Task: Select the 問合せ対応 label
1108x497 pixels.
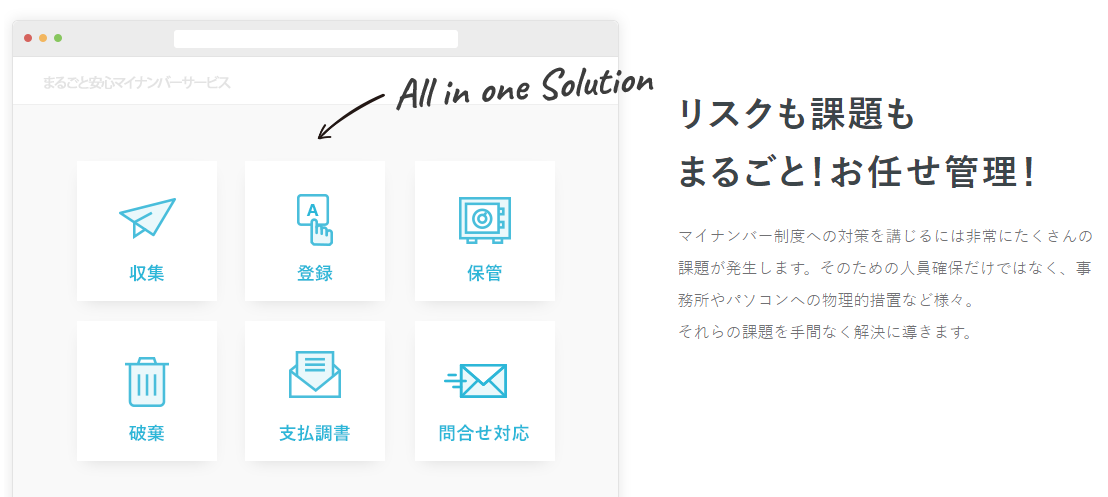Action: pos(484,433)
